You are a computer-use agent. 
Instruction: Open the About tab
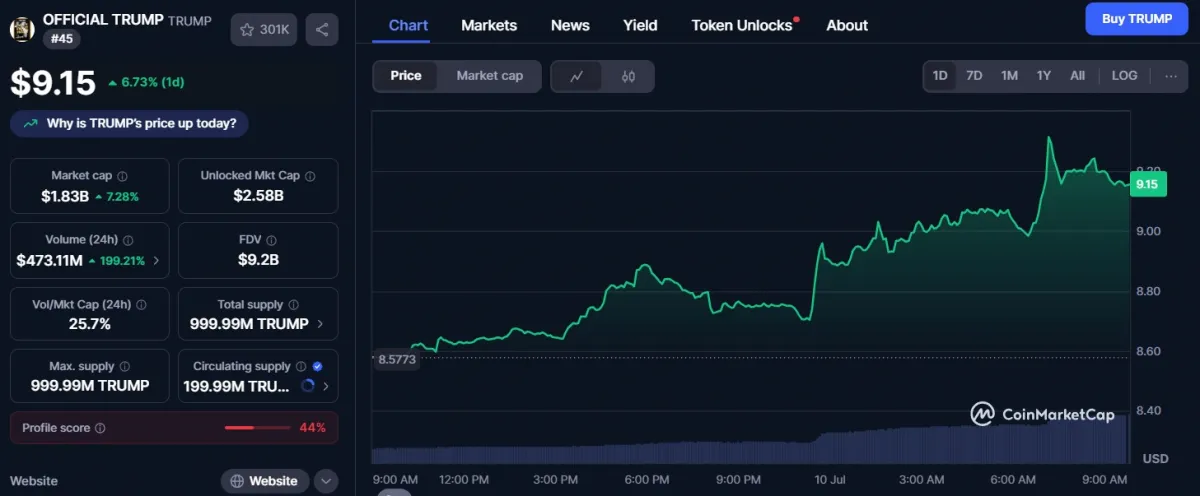pos(847,25)
